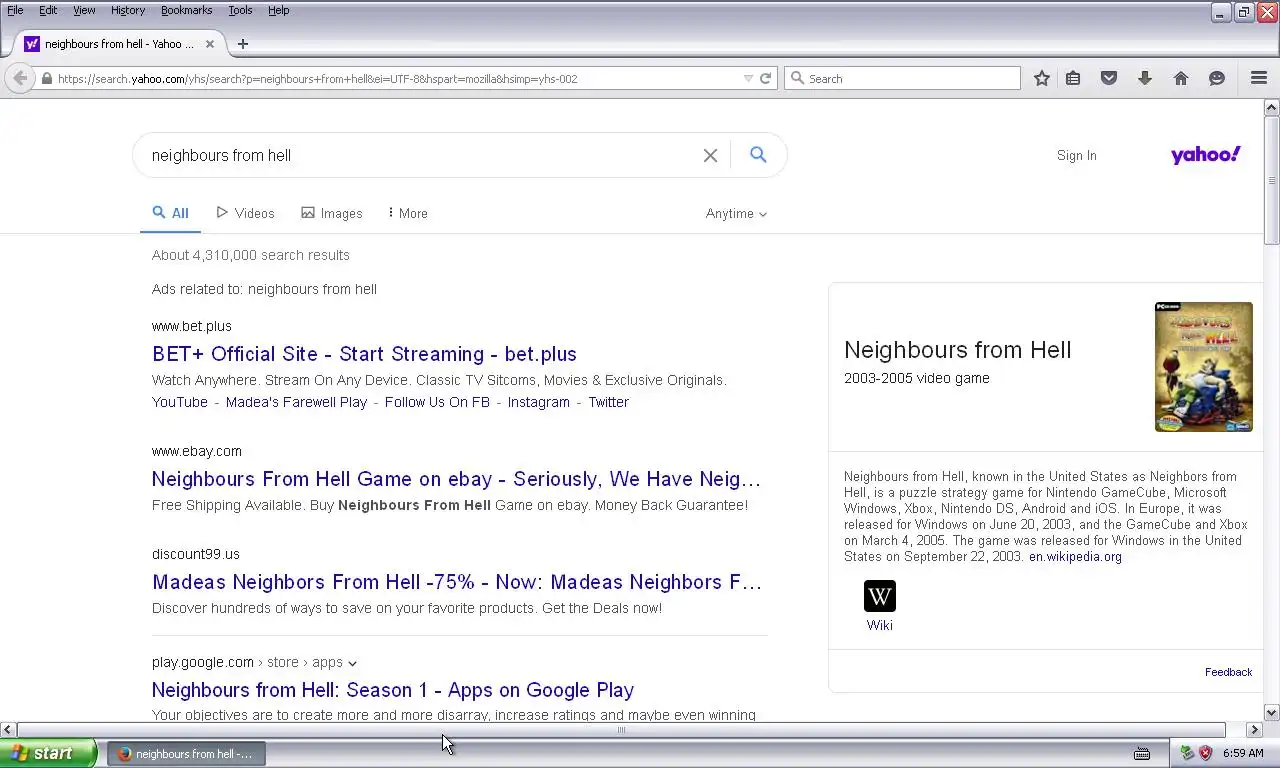This screenshot has width=1280, height=768.
Task: Switch to Videos results tab
Action: [x=245, y=213]
